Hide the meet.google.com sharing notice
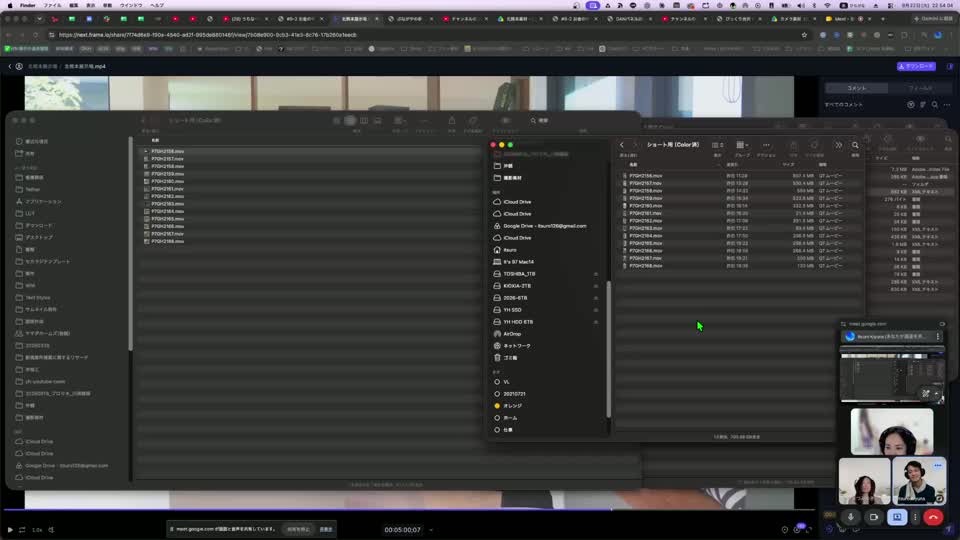The width and height of the screenshot is (960, 540). (x=326, y=529)
